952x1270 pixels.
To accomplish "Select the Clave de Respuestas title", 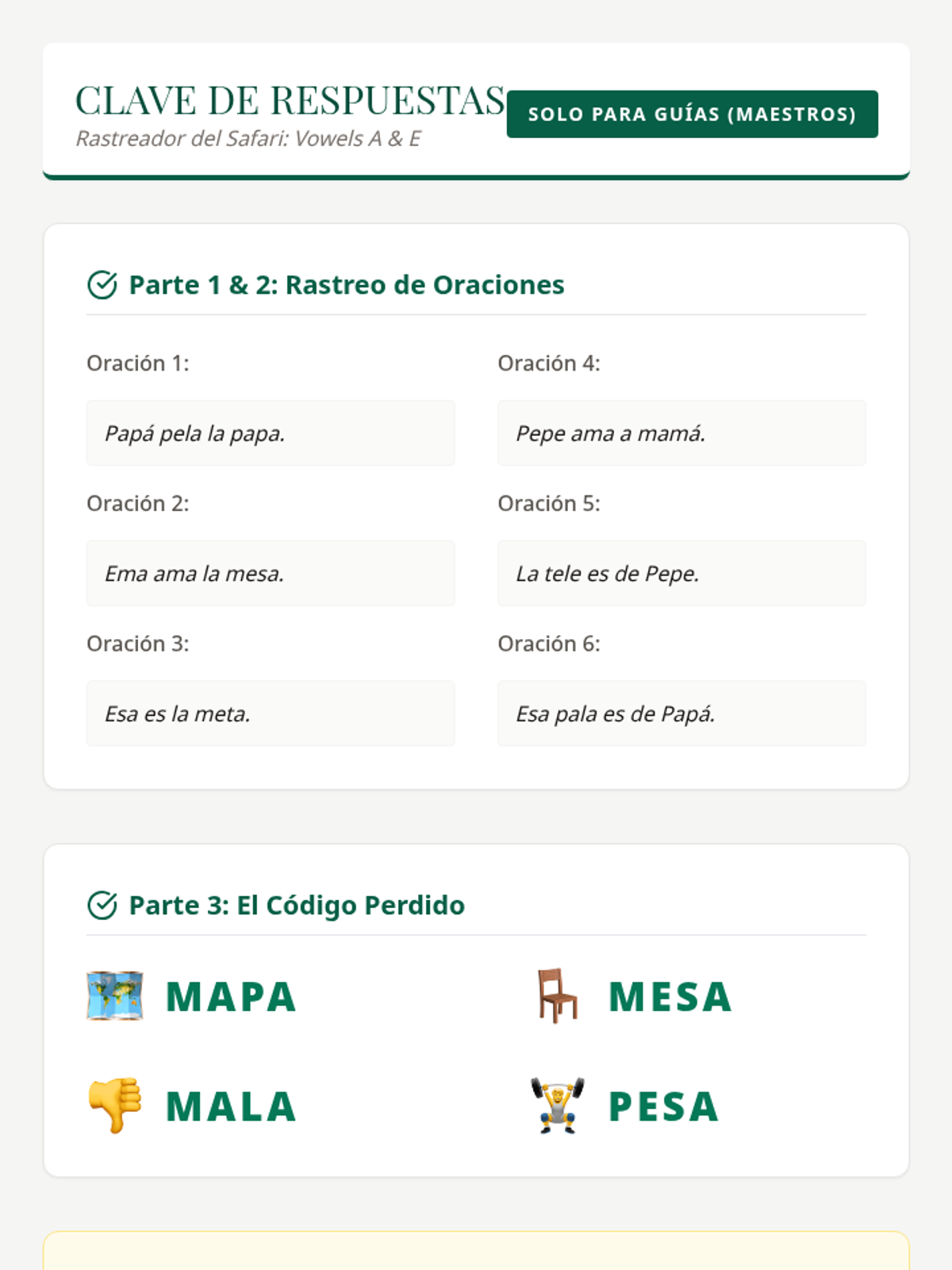I will pyautogui.click(x=290, y=101).
